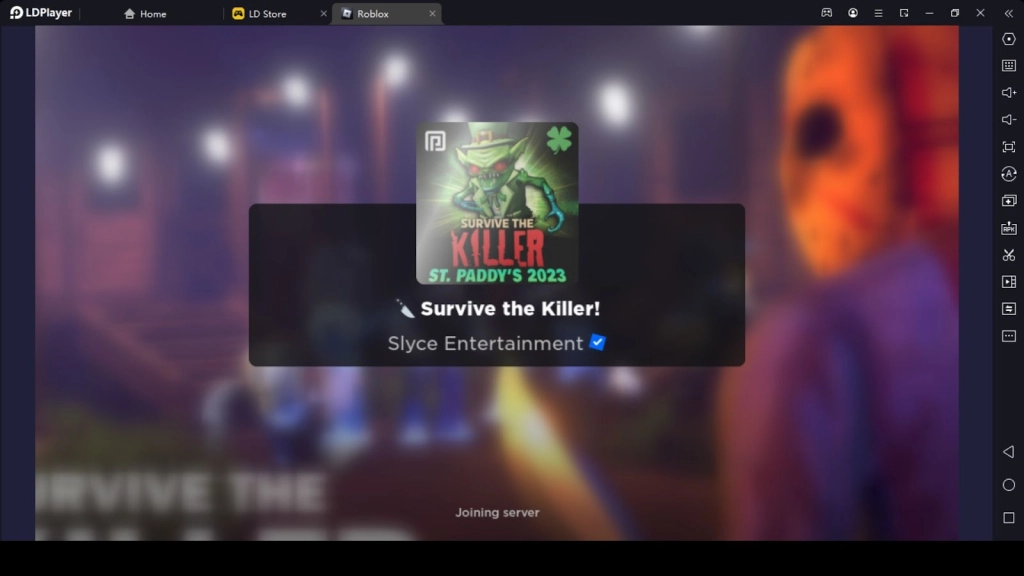The width and height of the screenshot is (1024, 576).
Task: Tap the Android recent apps square
Action: (1008, 518)
